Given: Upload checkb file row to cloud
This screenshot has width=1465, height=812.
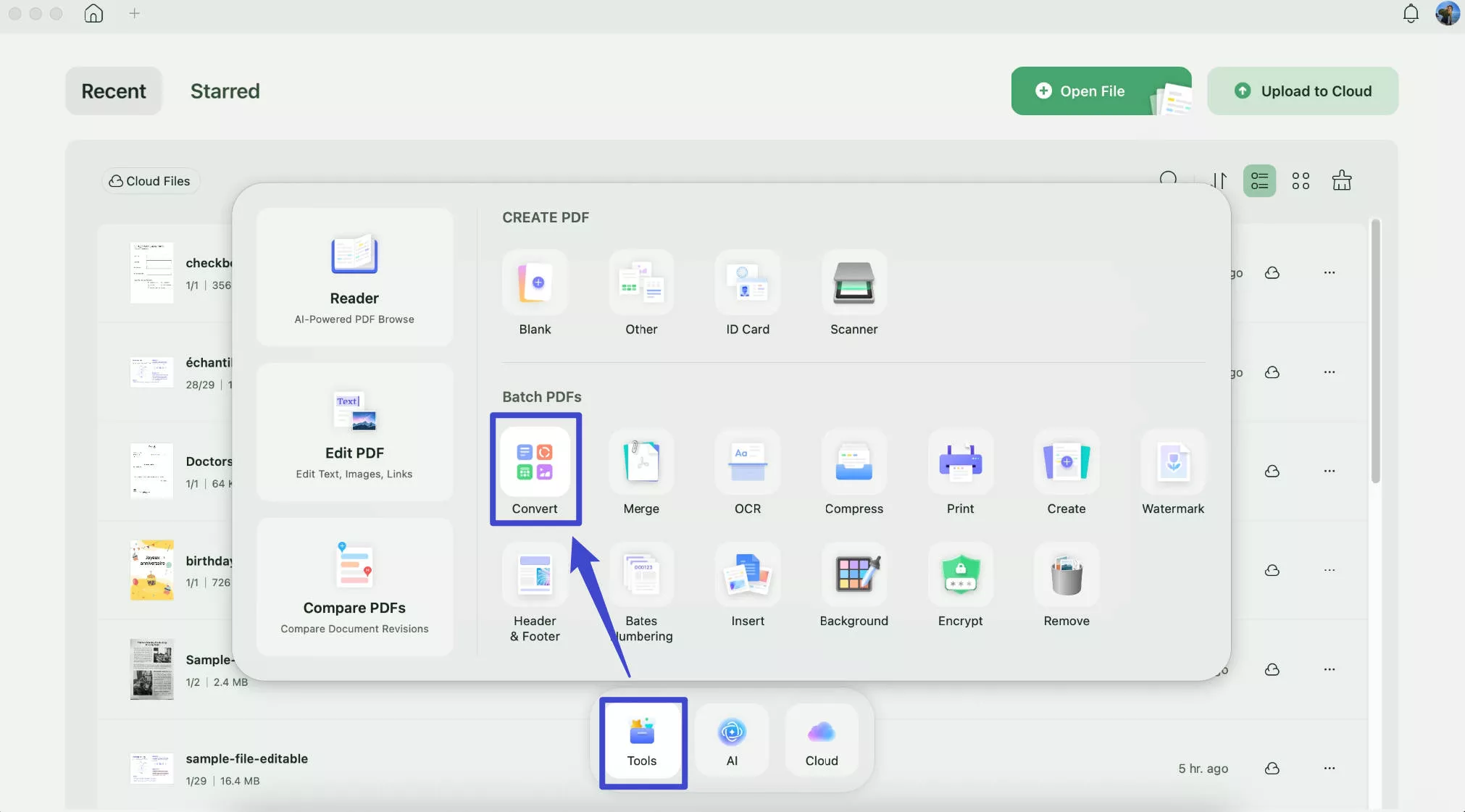Looking at the screenshot, I should [x=1272, y=273].
